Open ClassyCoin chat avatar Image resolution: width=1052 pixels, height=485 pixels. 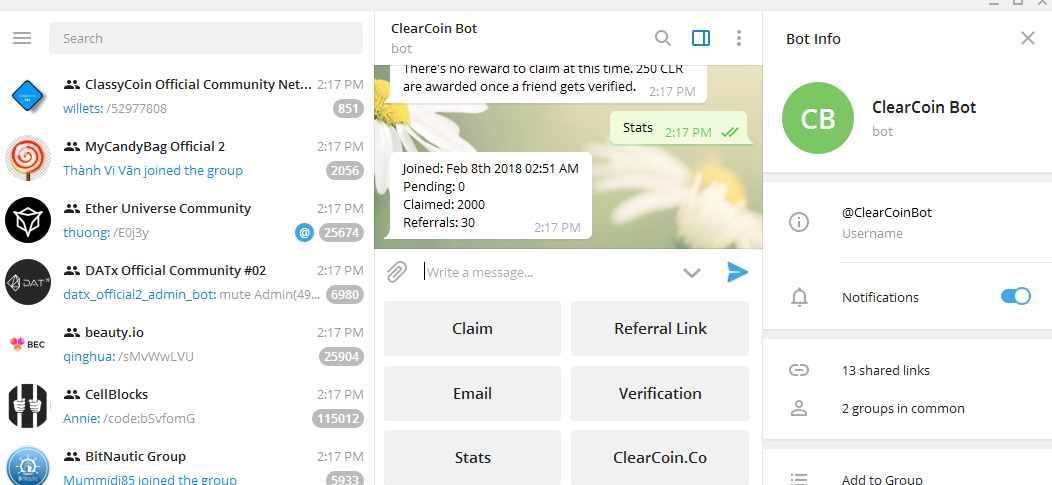(x=28, y=97)
